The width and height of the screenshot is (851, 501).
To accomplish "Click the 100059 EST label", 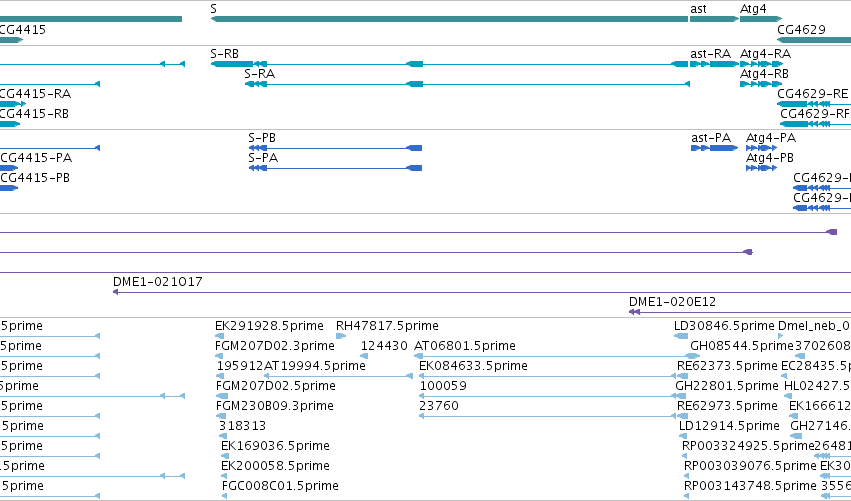I will (x=443, y=386).
